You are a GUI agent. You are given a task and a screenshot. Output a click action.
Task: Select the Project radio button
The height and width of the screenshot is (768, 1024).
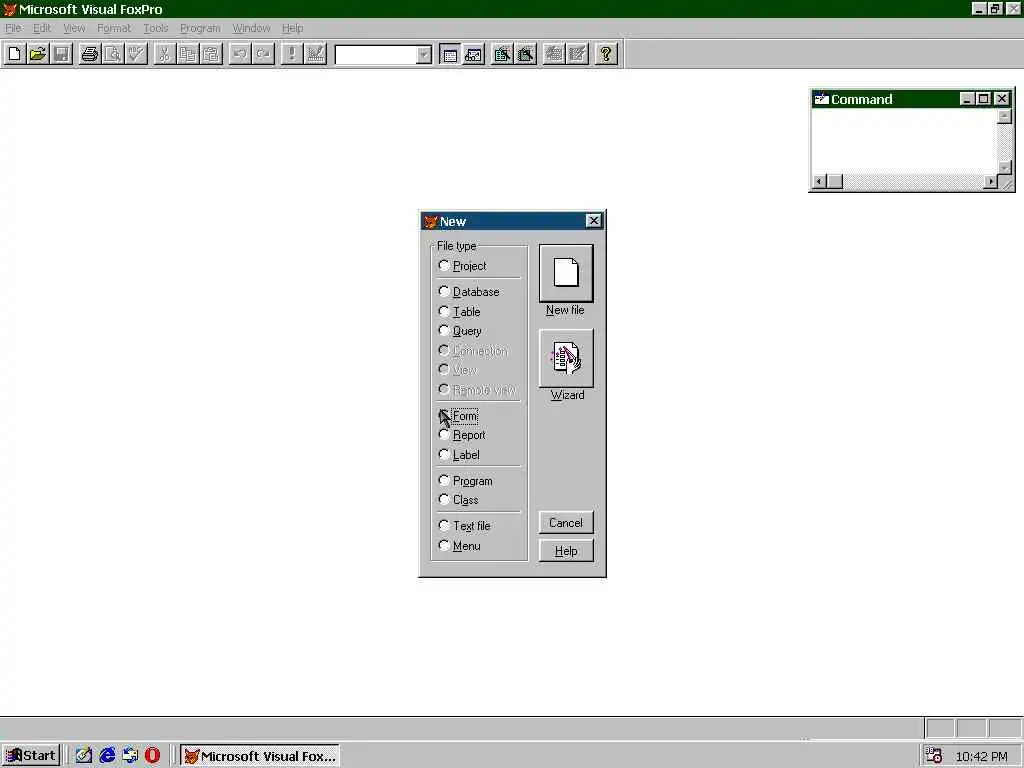coord(444,265)
